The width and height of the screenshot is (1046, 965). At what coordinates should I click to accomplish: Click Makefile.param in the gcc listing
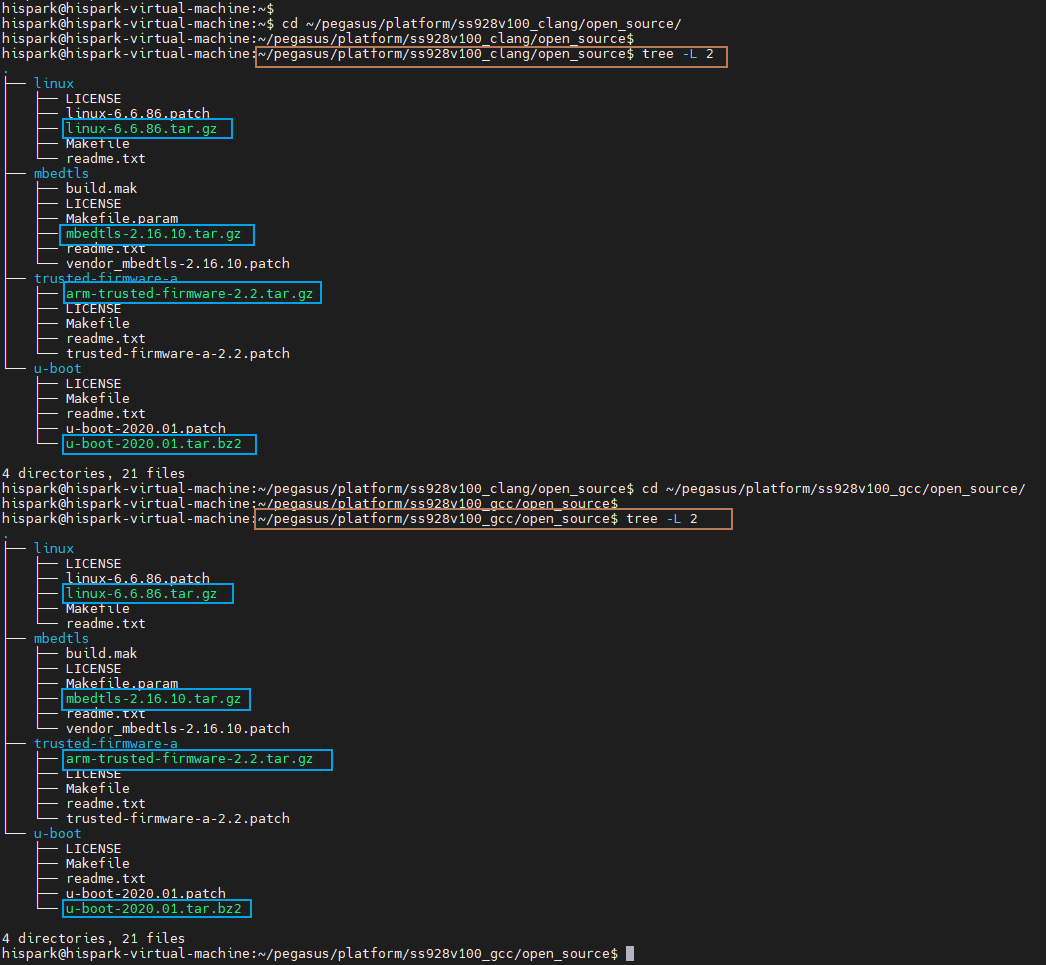pyautogui.click(x=122, y=684)
